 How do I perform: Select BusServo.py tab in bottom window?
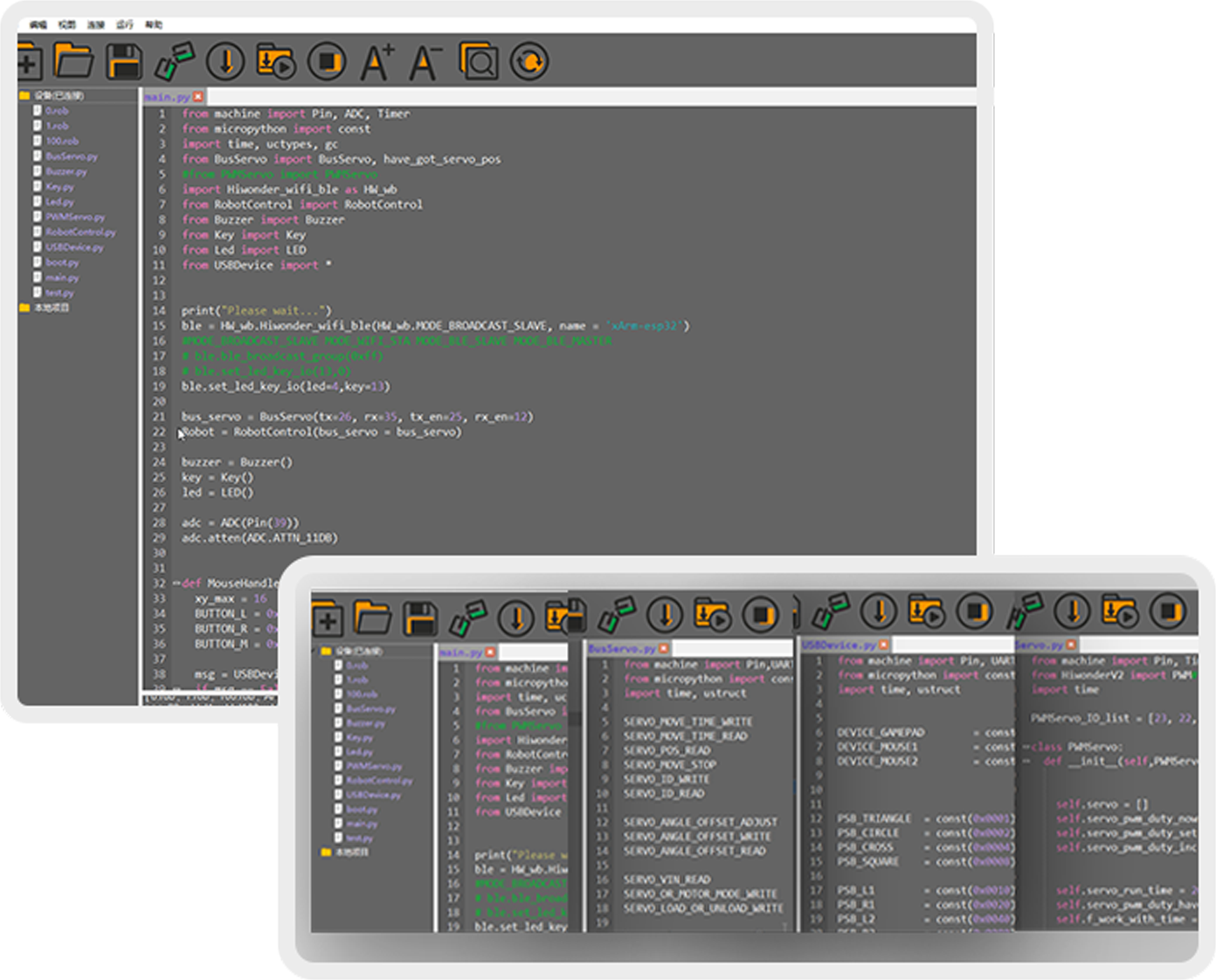coord(621,649)
